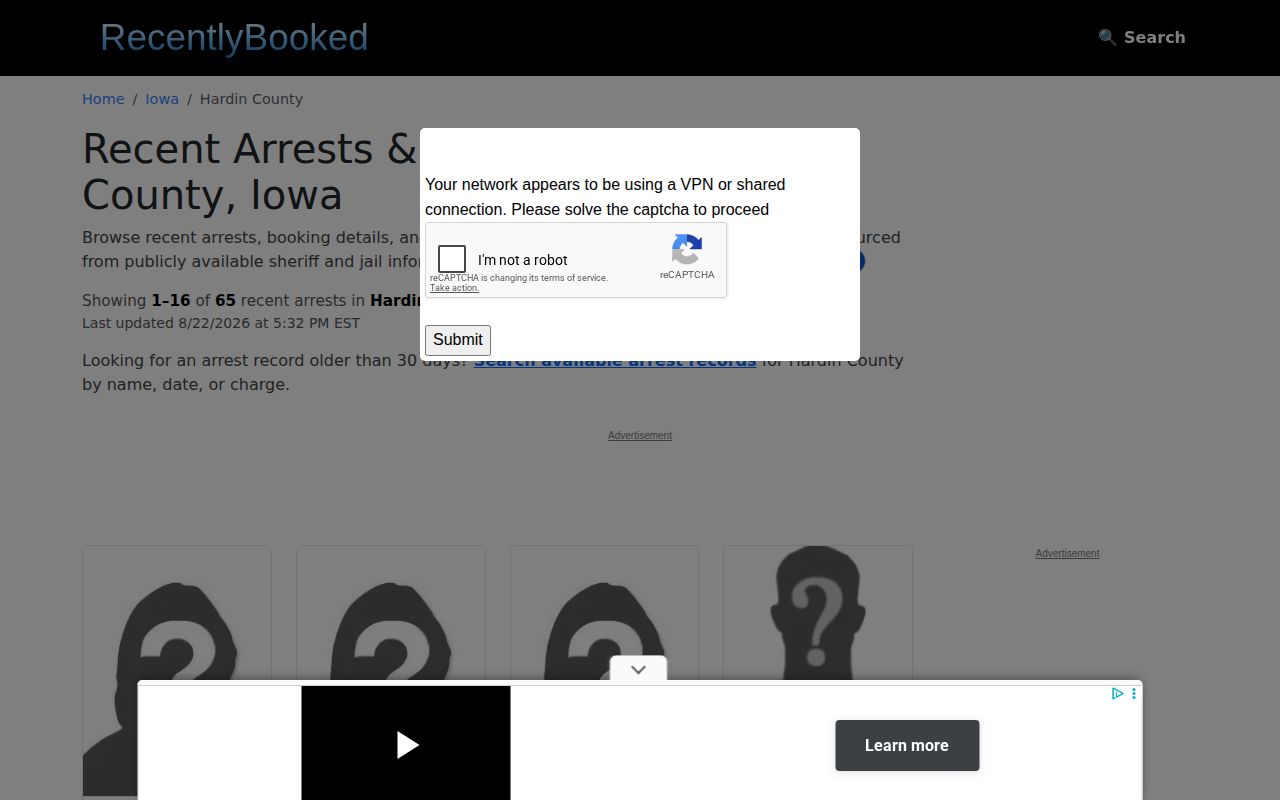Click the reCAPTCHA logo icon
Image resolution: width=1280 pixels, height=800 pixels.
tap(687, 249)
